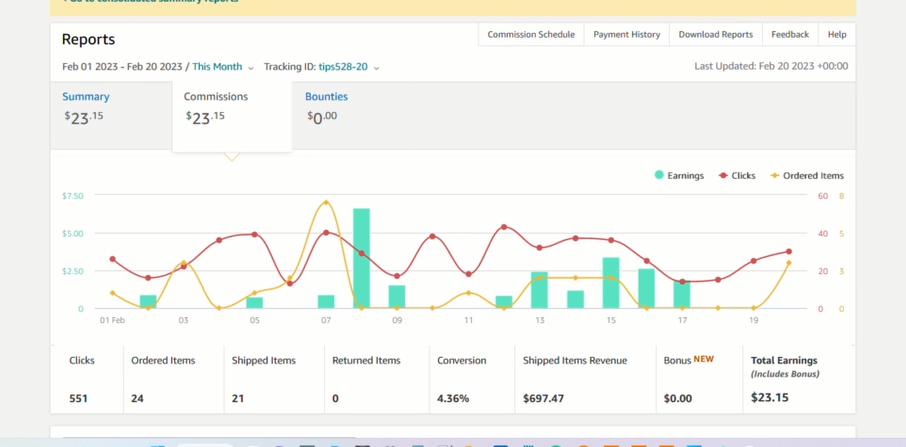Viewport: 906px width, 447px height.
Task: Click the 01 Feb x-axis label
Action: click(x=112, y=320)
